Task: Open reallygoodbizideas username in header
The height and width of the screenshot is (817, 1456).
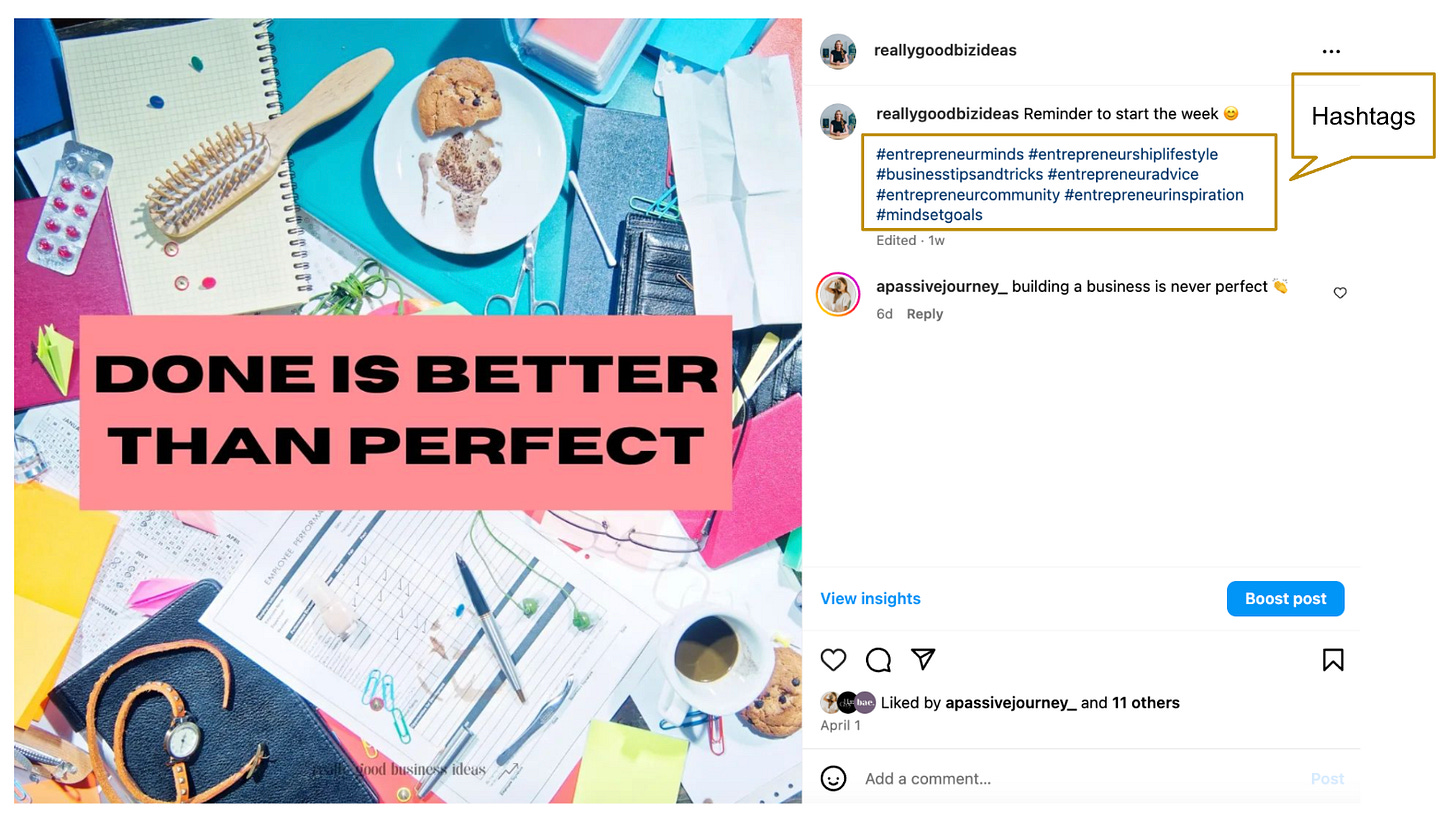Action: [x=945, y=50]
